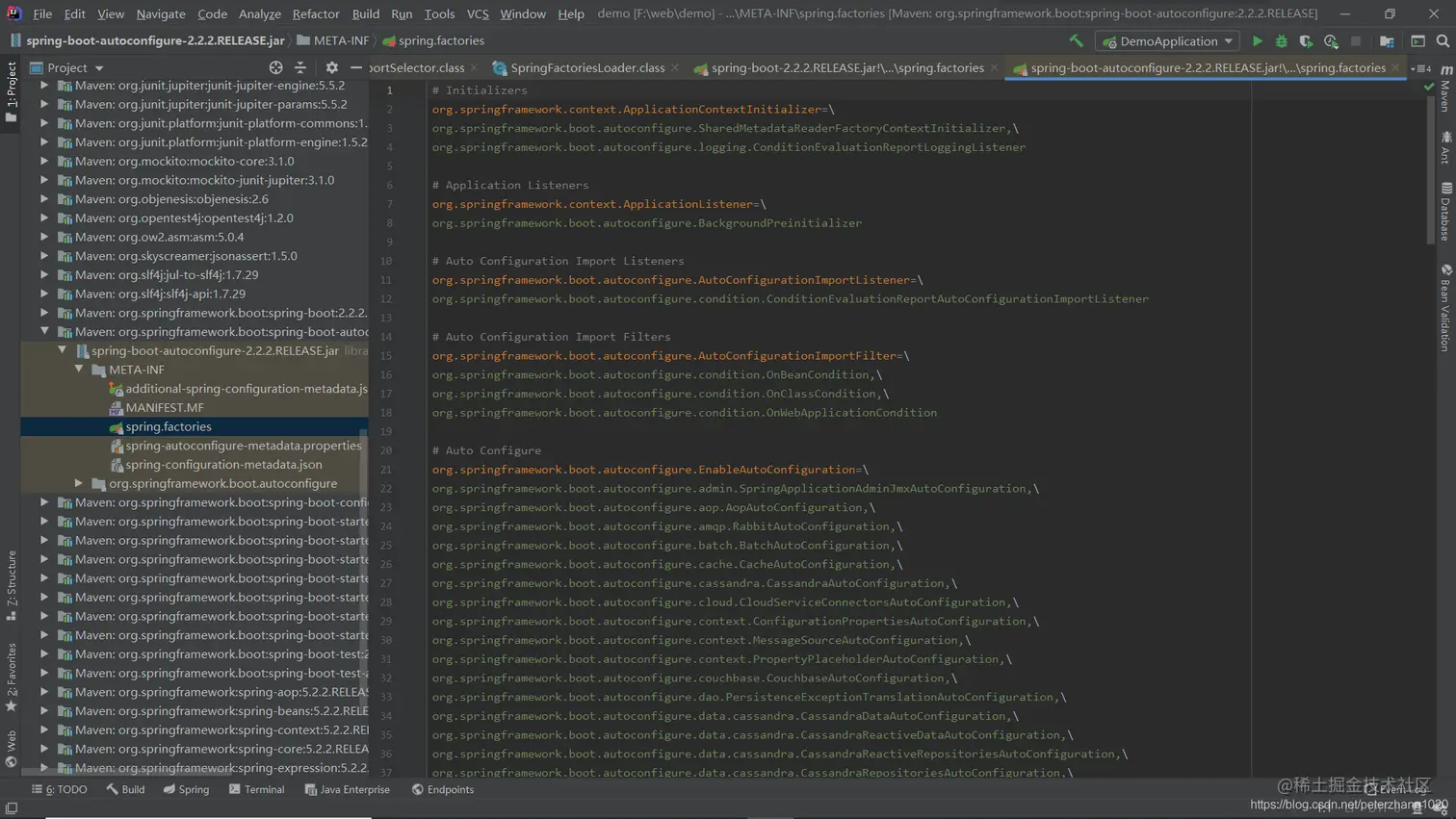Open Project panel settings gear

[331, 67]
